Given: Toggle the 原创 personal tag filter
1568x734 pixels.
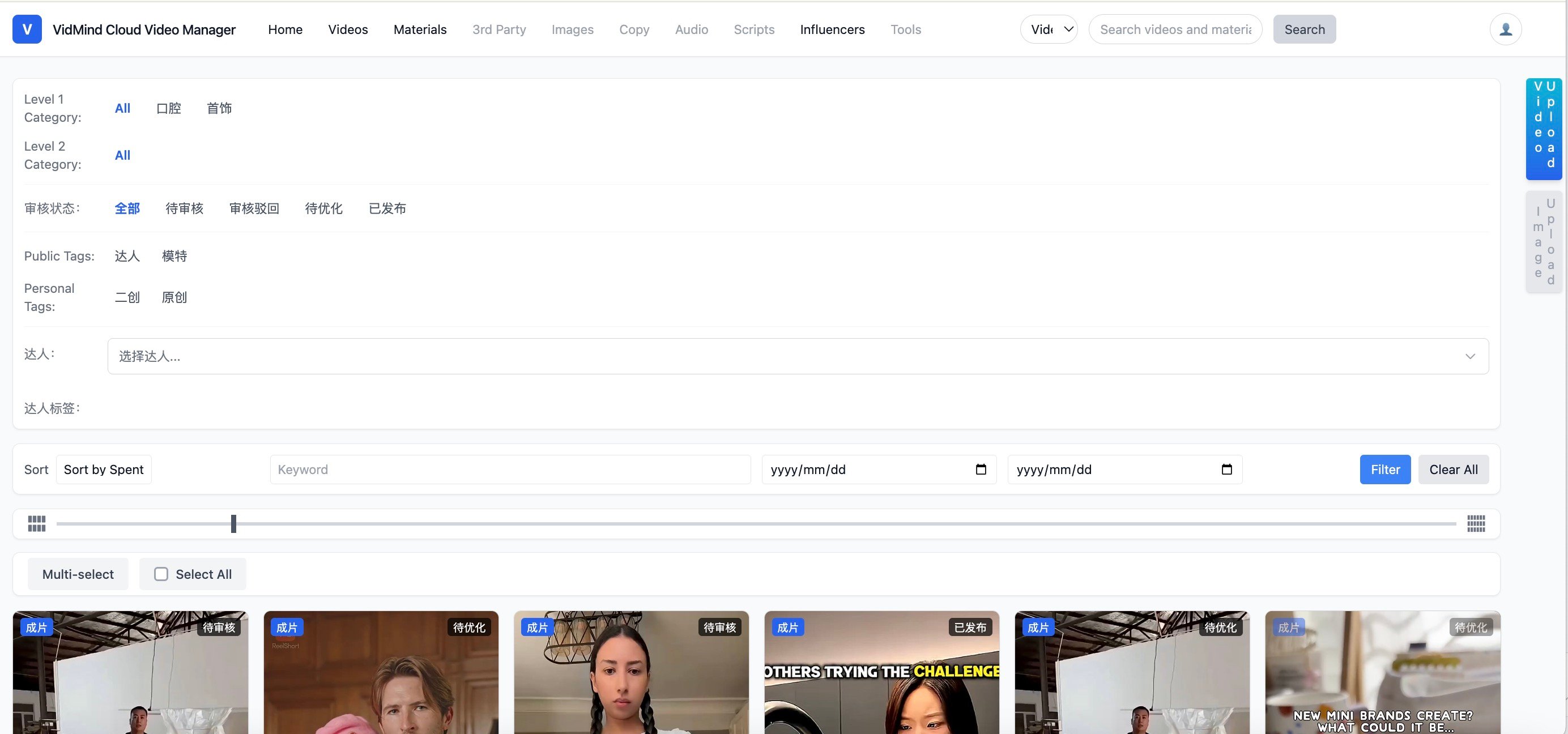Looking at the screenshot, I should point(174,297).
